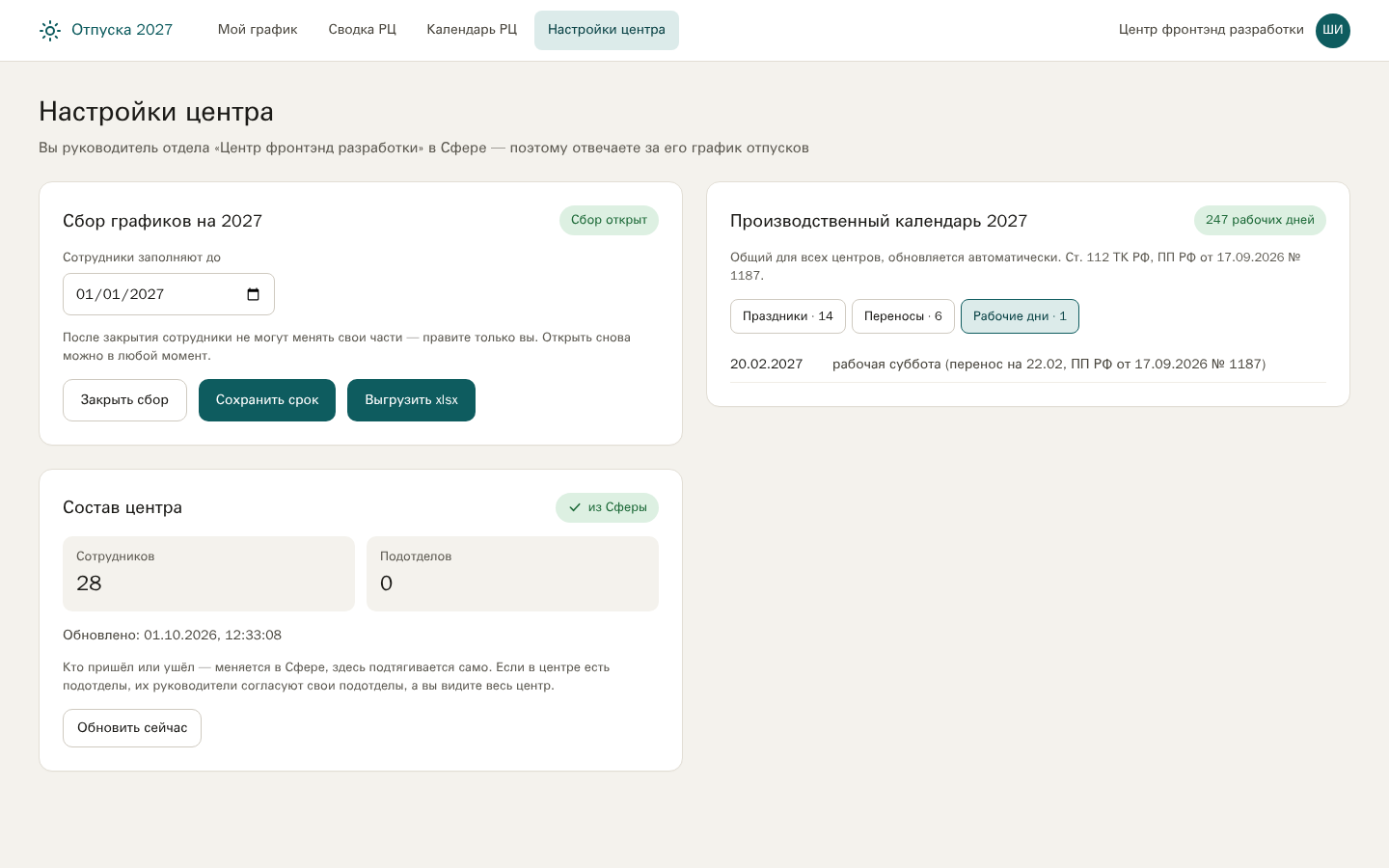Click the Подотделов 0 stat card
The height and width of the screenshot is (868, 1389).
[512, 574]
